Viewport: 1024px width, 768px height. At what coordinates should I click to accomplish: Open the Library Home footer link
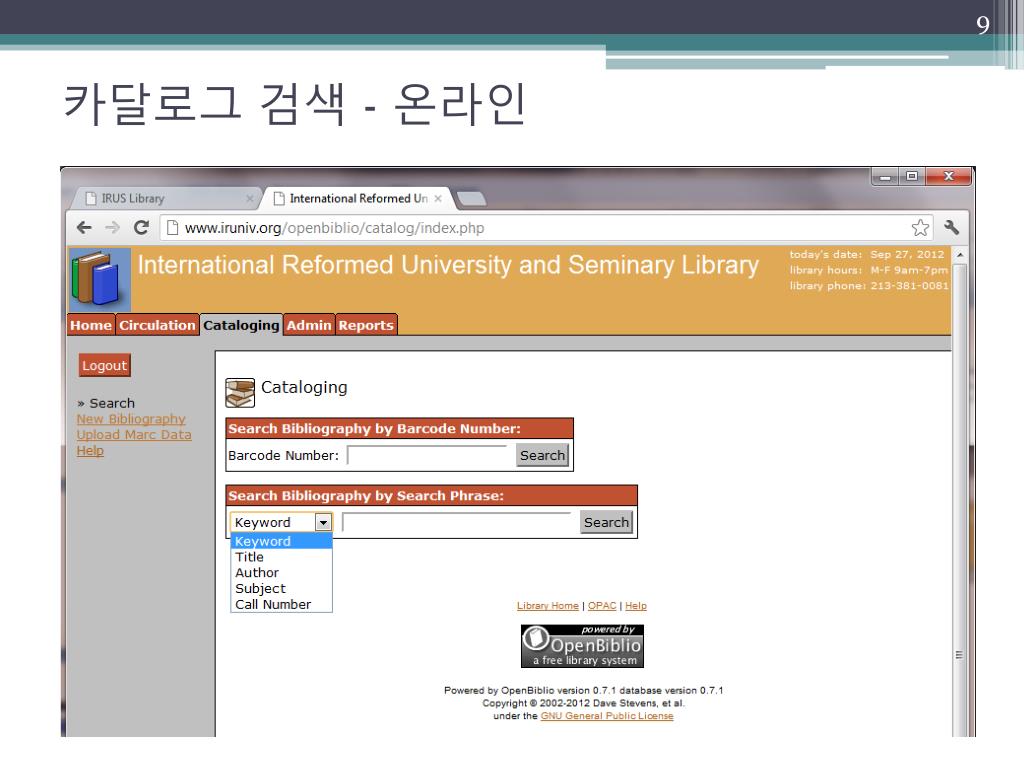[548, 606]
